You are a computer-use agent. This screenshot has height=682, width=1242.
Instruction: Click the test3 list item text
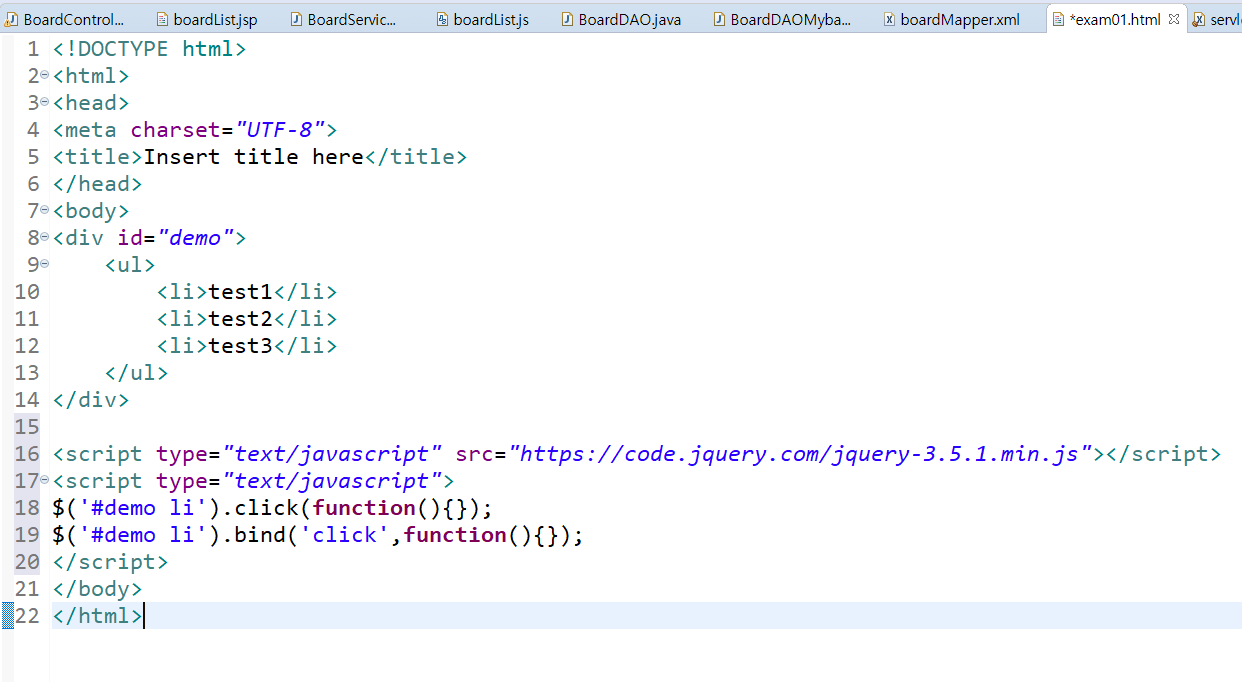(x=240, y=346)
